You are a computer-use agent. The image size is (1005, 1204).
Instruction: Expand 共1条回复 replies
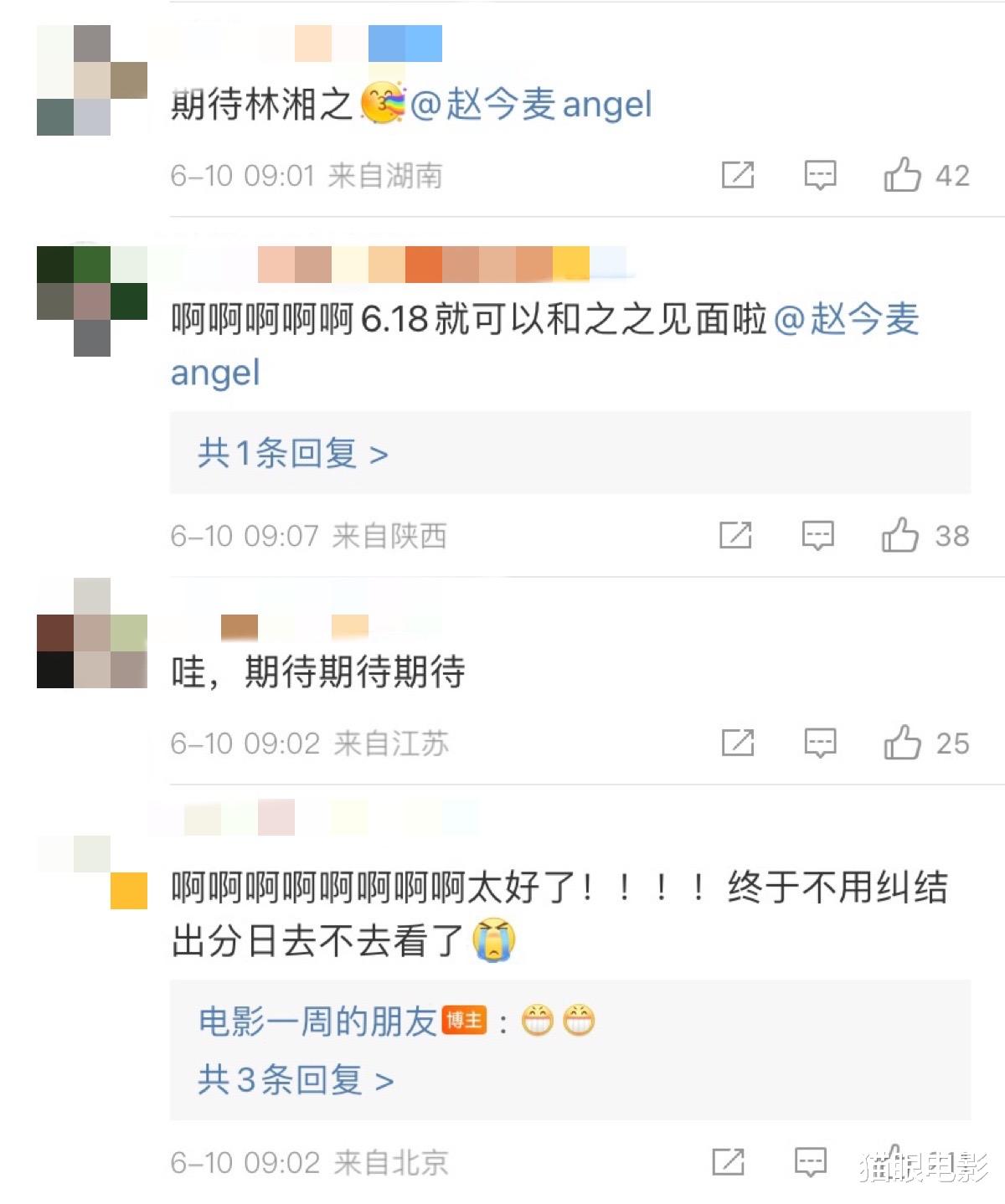293,453
